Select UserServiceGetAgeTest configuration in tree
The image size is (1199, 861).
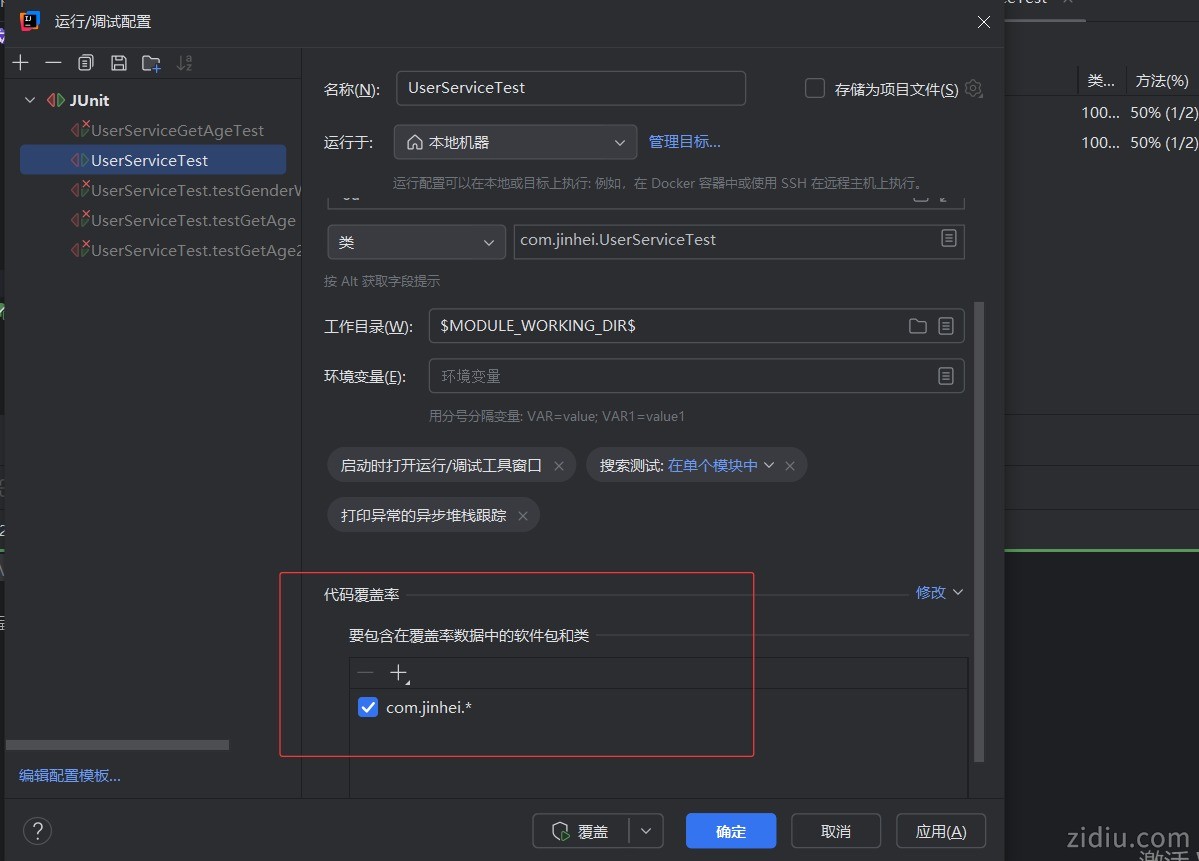tap(177, 130)
